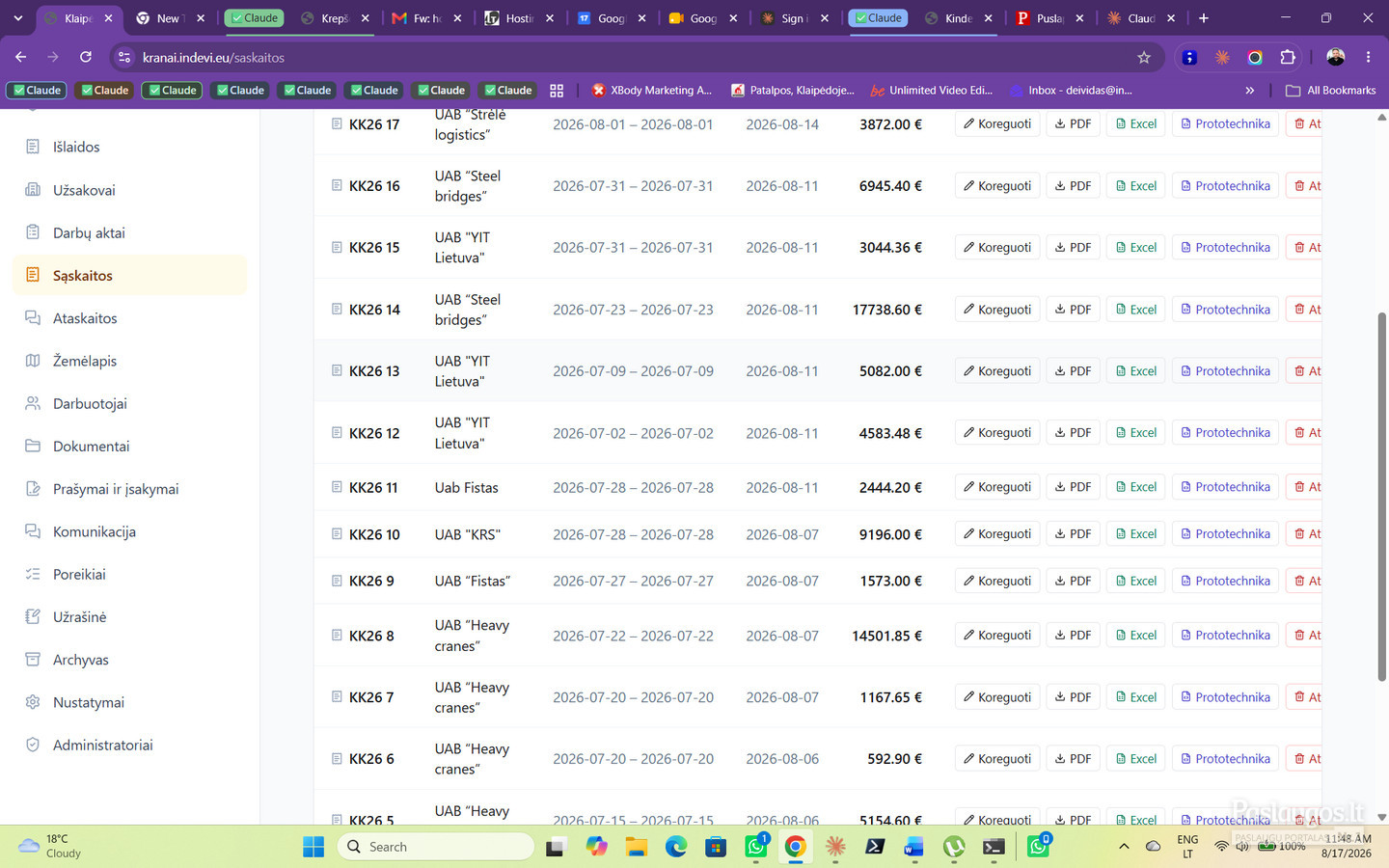The width and height of the screenshot is (1389, 868).
Task: Show the Žemėlapis map page
Action: tap(129, 361)
